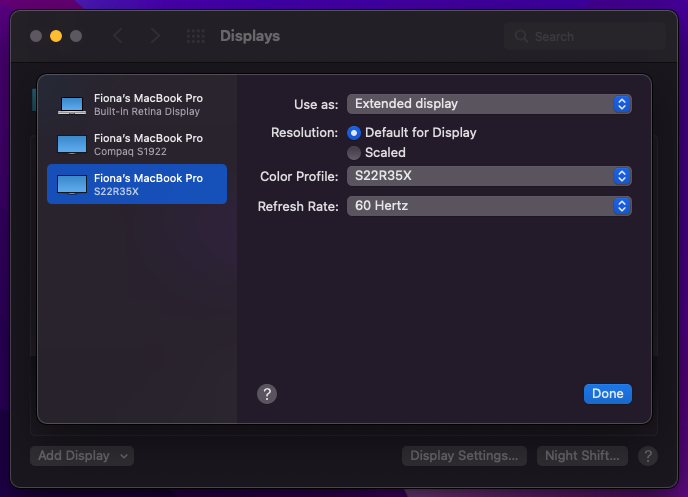Click the Search field in the toolbar
Screen dimensions: 688x497
click(x=585, y=36)
